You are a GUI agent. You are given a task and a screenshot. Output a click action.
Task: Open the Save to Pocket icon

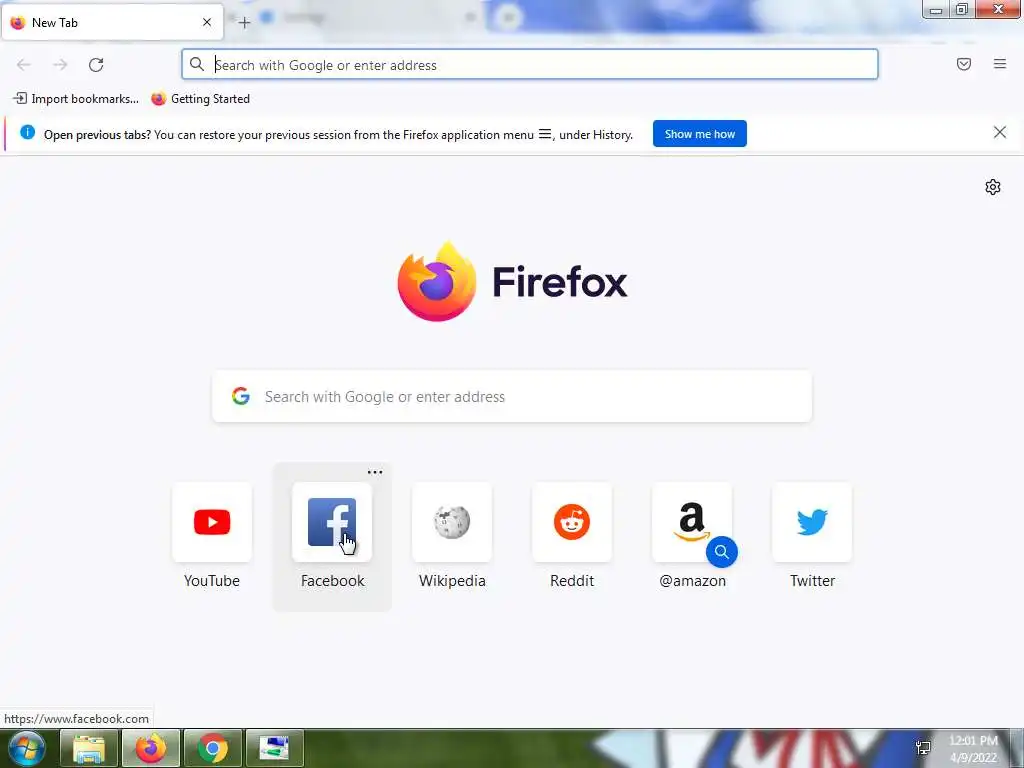[964, 64]
